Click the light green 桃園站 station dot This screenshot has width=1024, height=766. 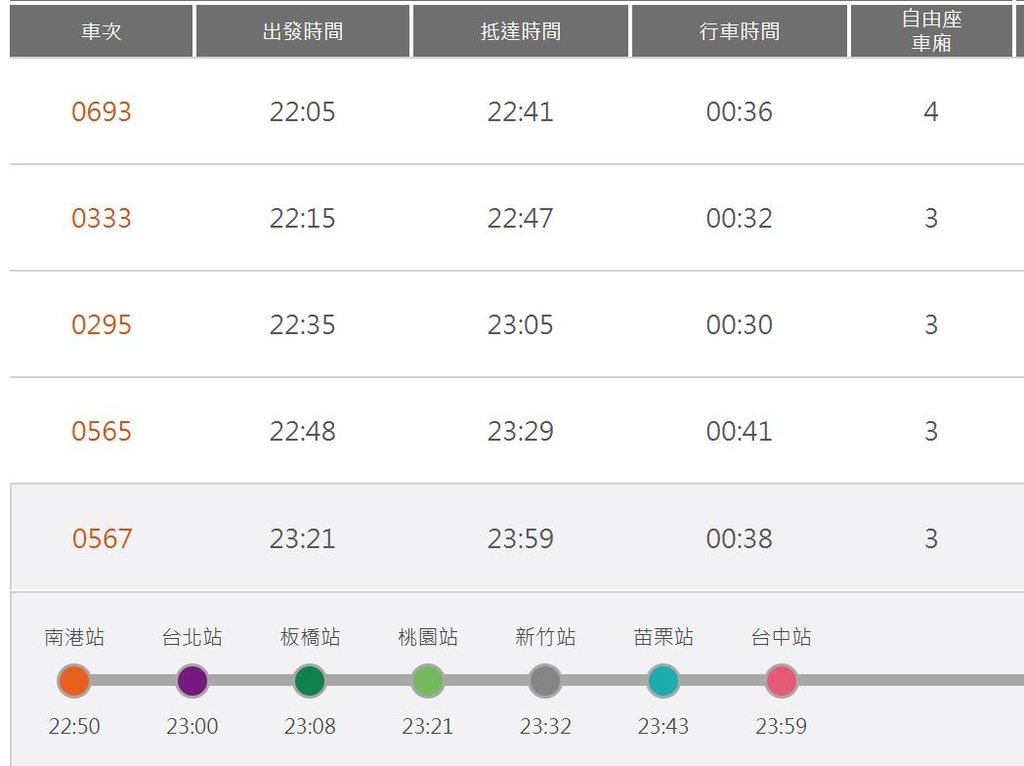click(428, 680)
